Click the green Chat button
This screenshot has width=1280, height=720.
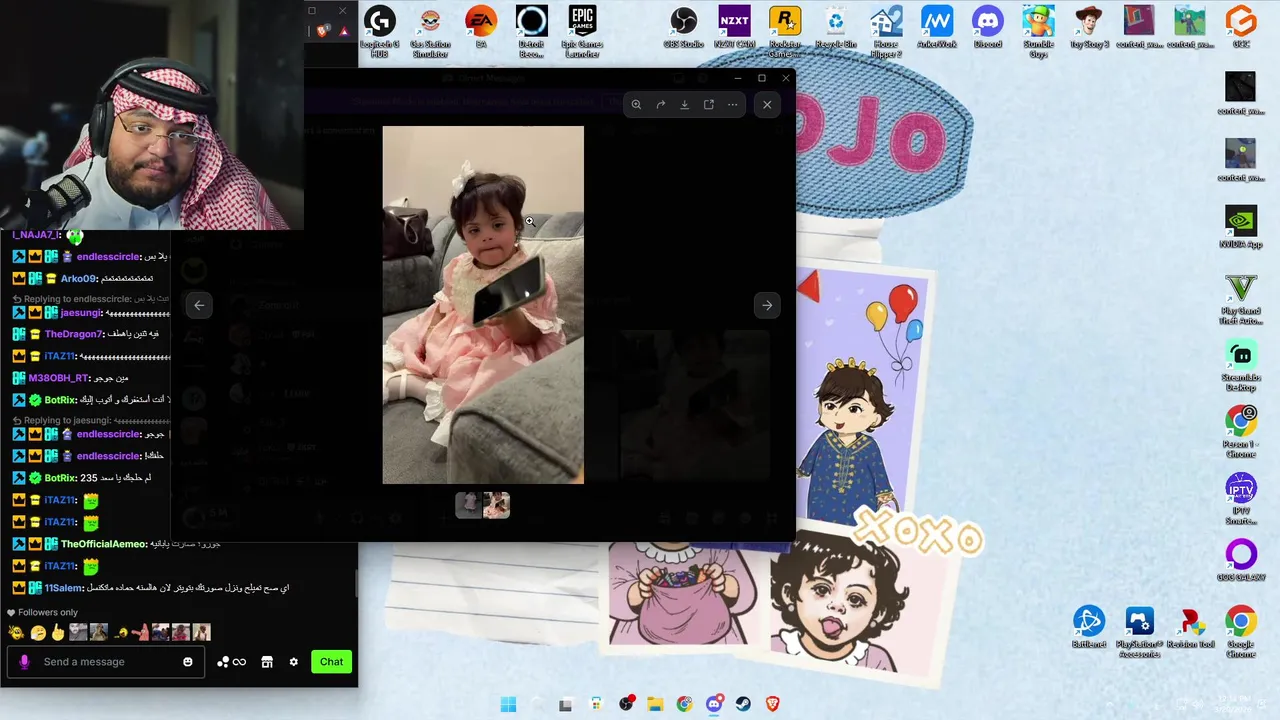coord(331,662)
